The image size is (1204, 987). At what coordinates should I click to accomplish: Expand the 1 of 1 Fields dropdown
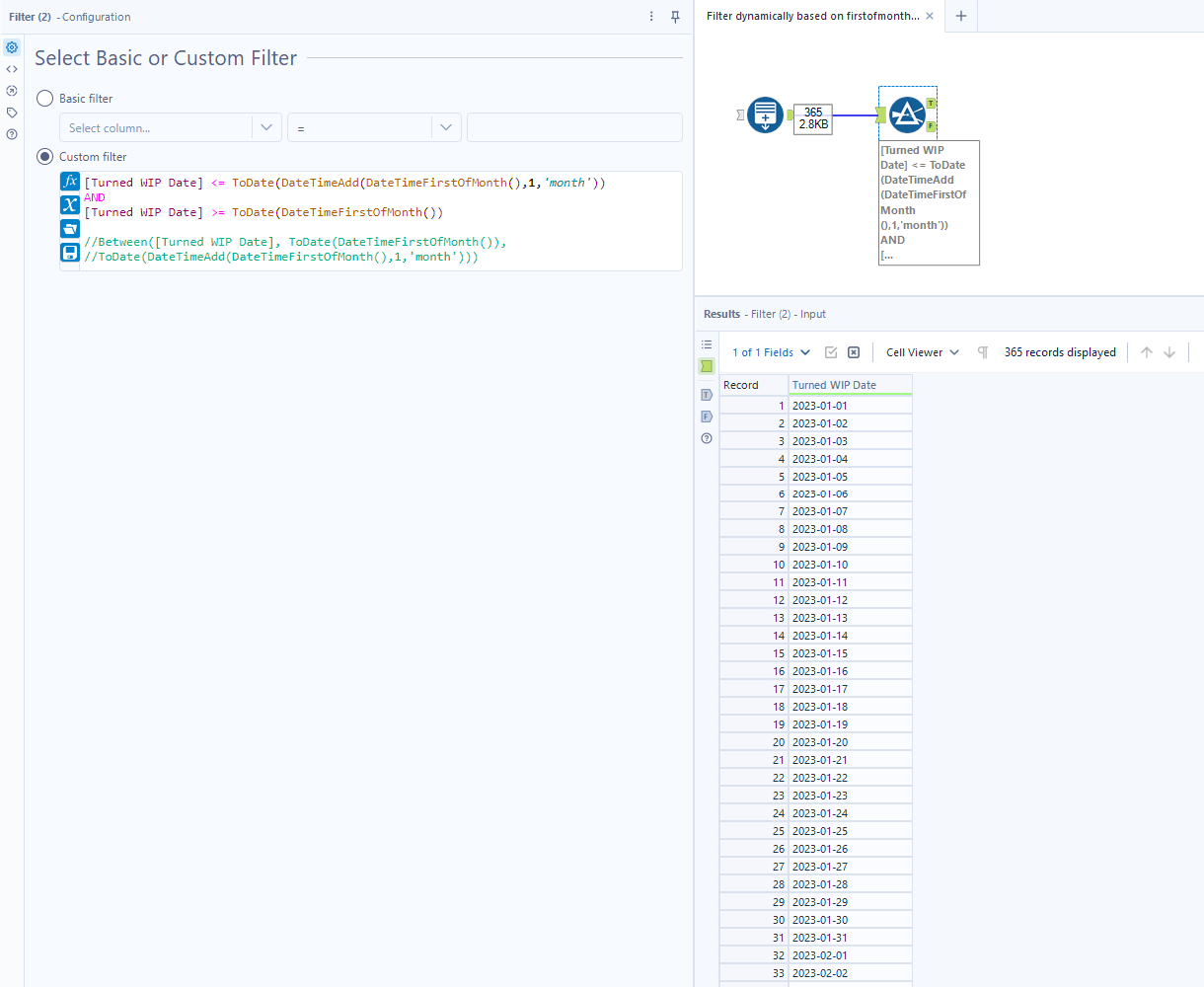point(770,351)
